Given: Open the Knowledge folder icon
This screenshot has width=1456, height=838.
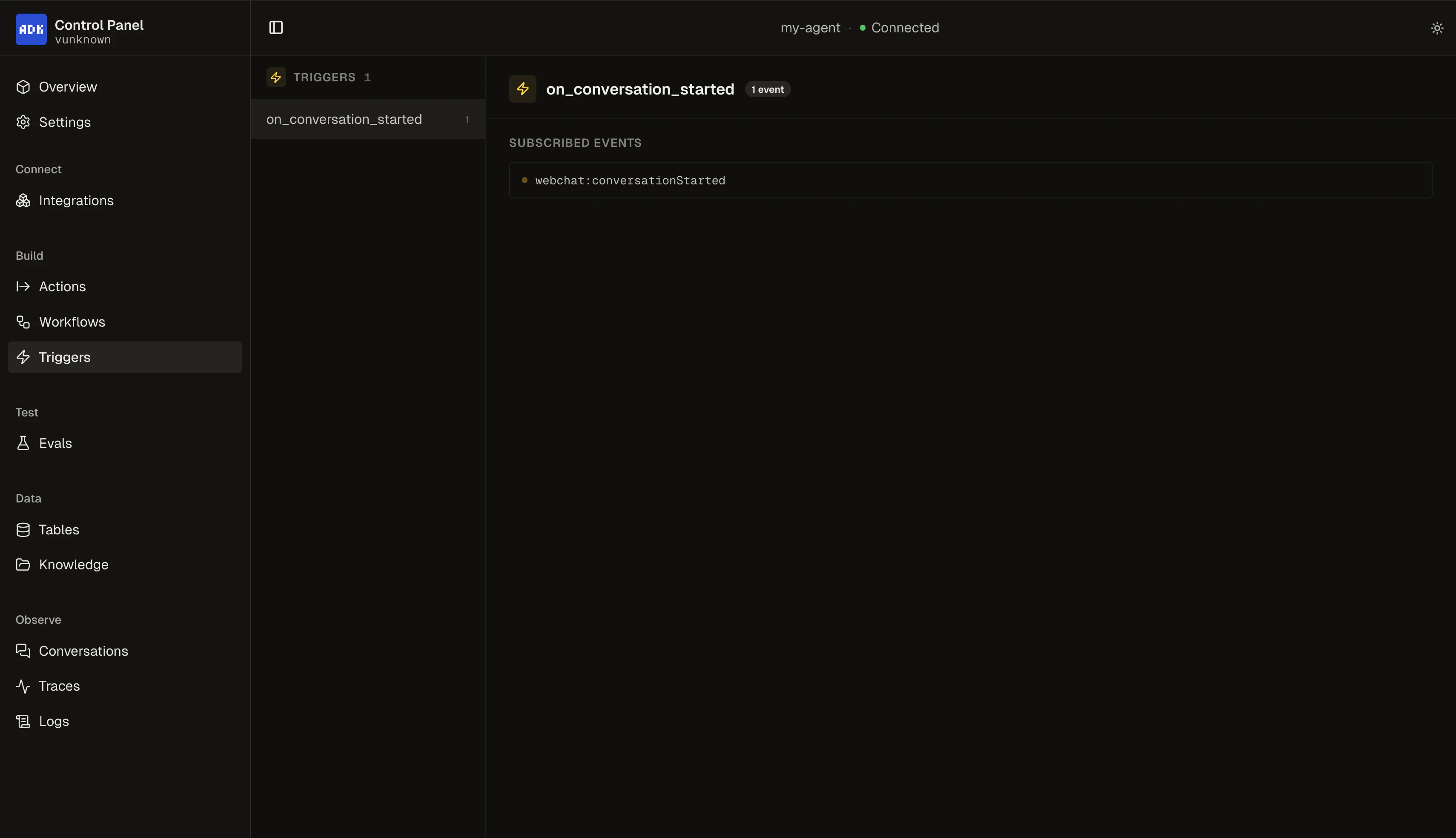Looking at the screenshot, I should (23, 565).
